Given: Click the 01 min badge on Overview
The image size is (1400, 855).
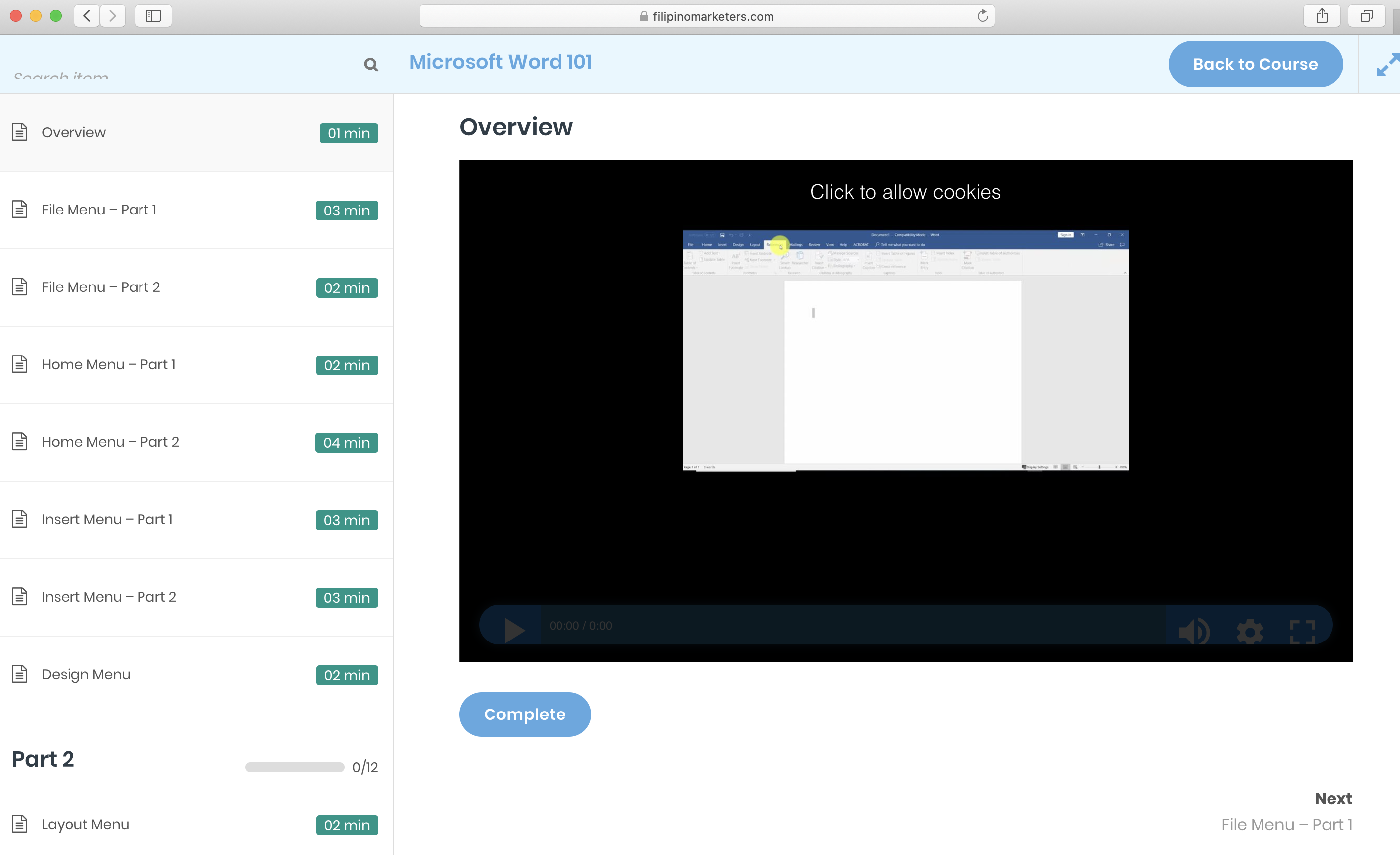Looking at the screenshot, I should (349, 133).
